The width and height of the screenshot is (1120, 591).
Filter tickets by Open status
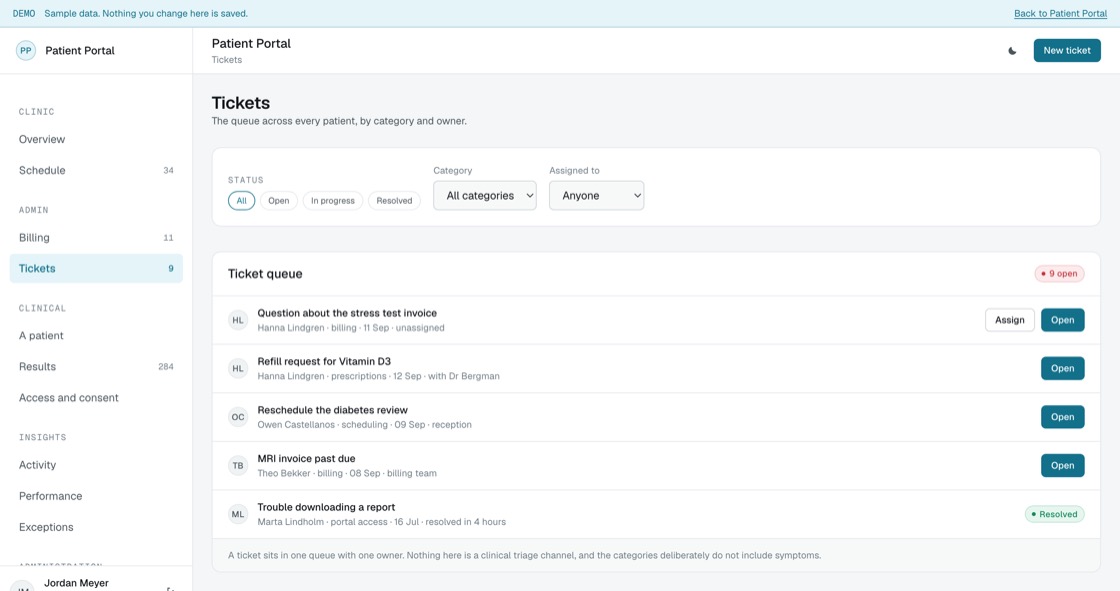pyautogui.click(x=279, y=201)
